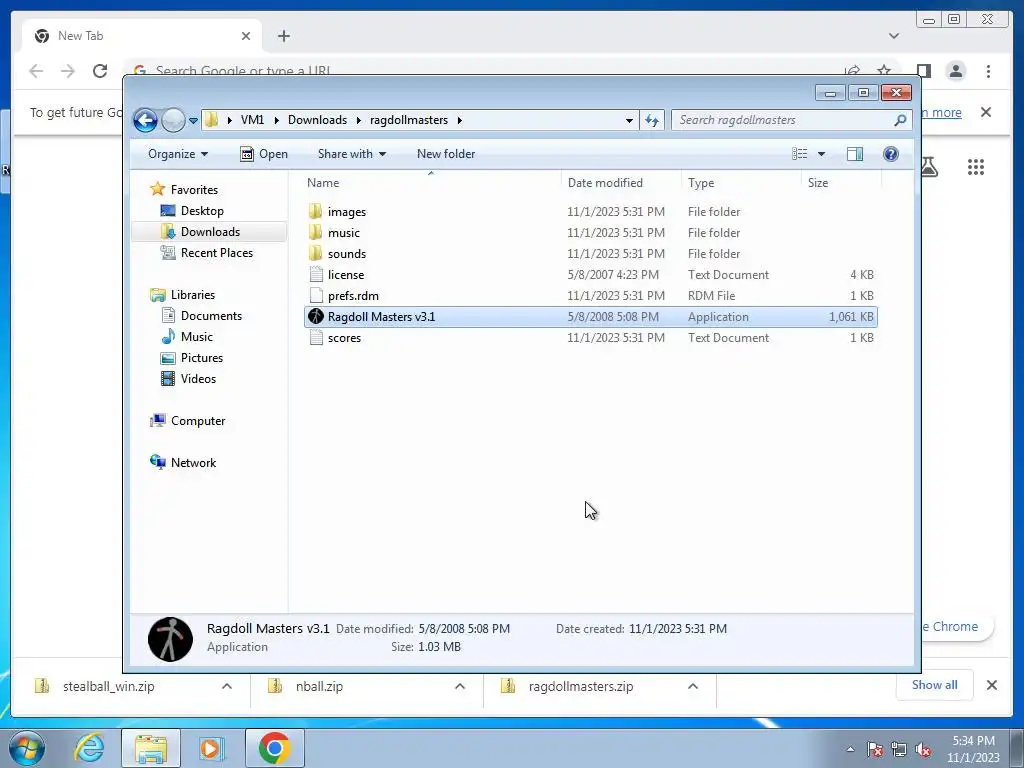Expand options for nball.zip download
1024x768 pixels.
point(460,686)
